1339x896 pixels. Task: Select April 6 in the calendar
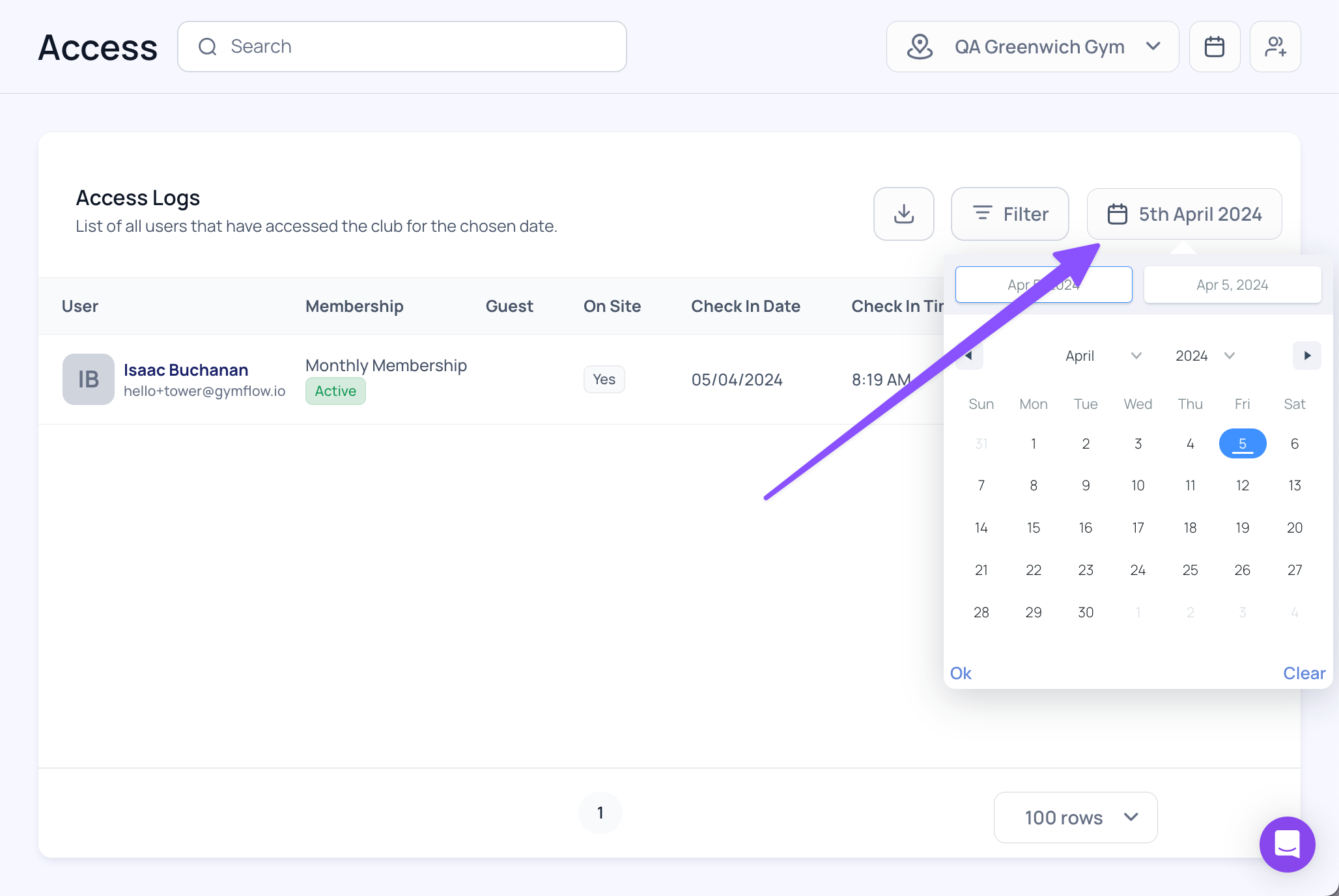coord(1295,443)
